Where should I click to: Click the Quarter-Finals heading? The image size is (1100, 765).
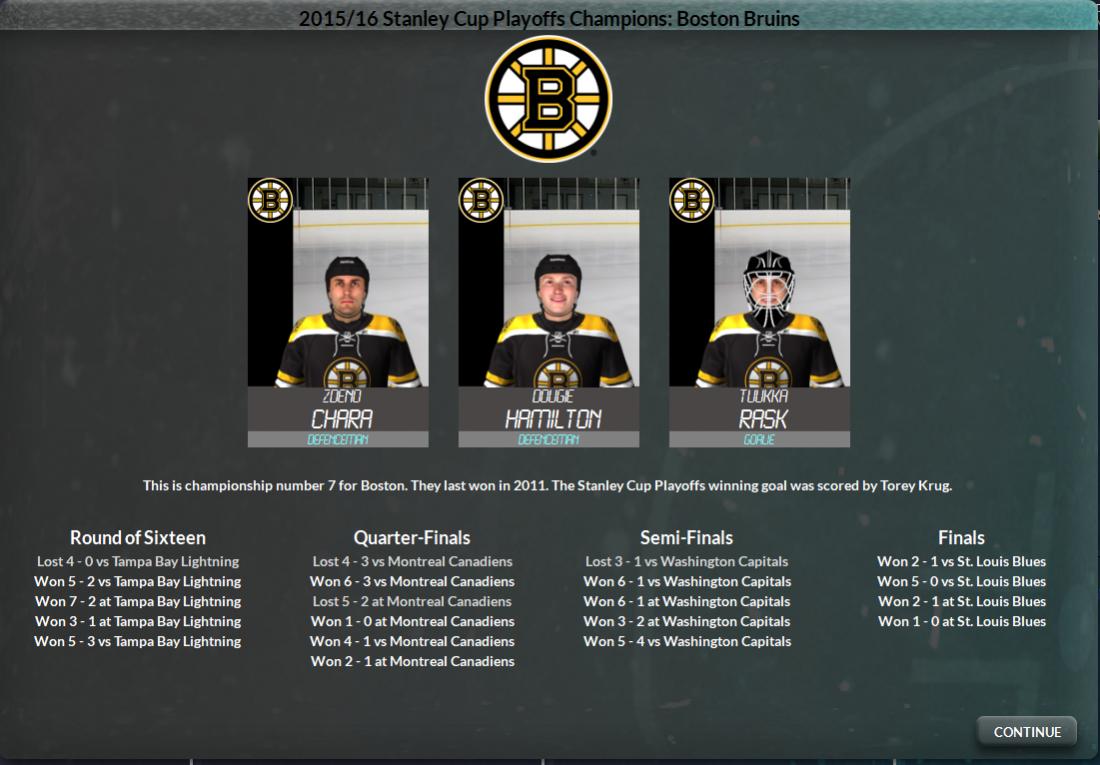click(x=412, y=538)
